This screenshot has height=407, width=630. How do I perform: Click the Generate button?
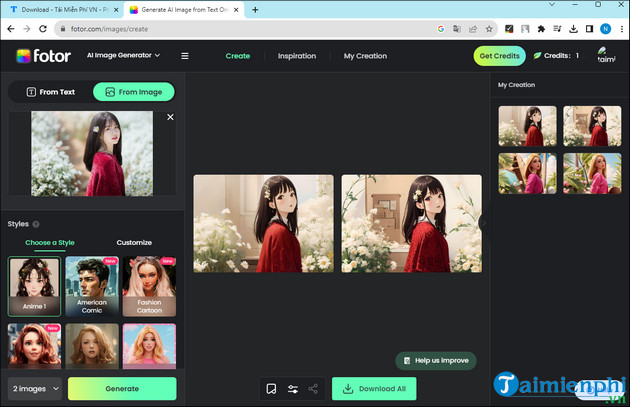pos(122,389)
